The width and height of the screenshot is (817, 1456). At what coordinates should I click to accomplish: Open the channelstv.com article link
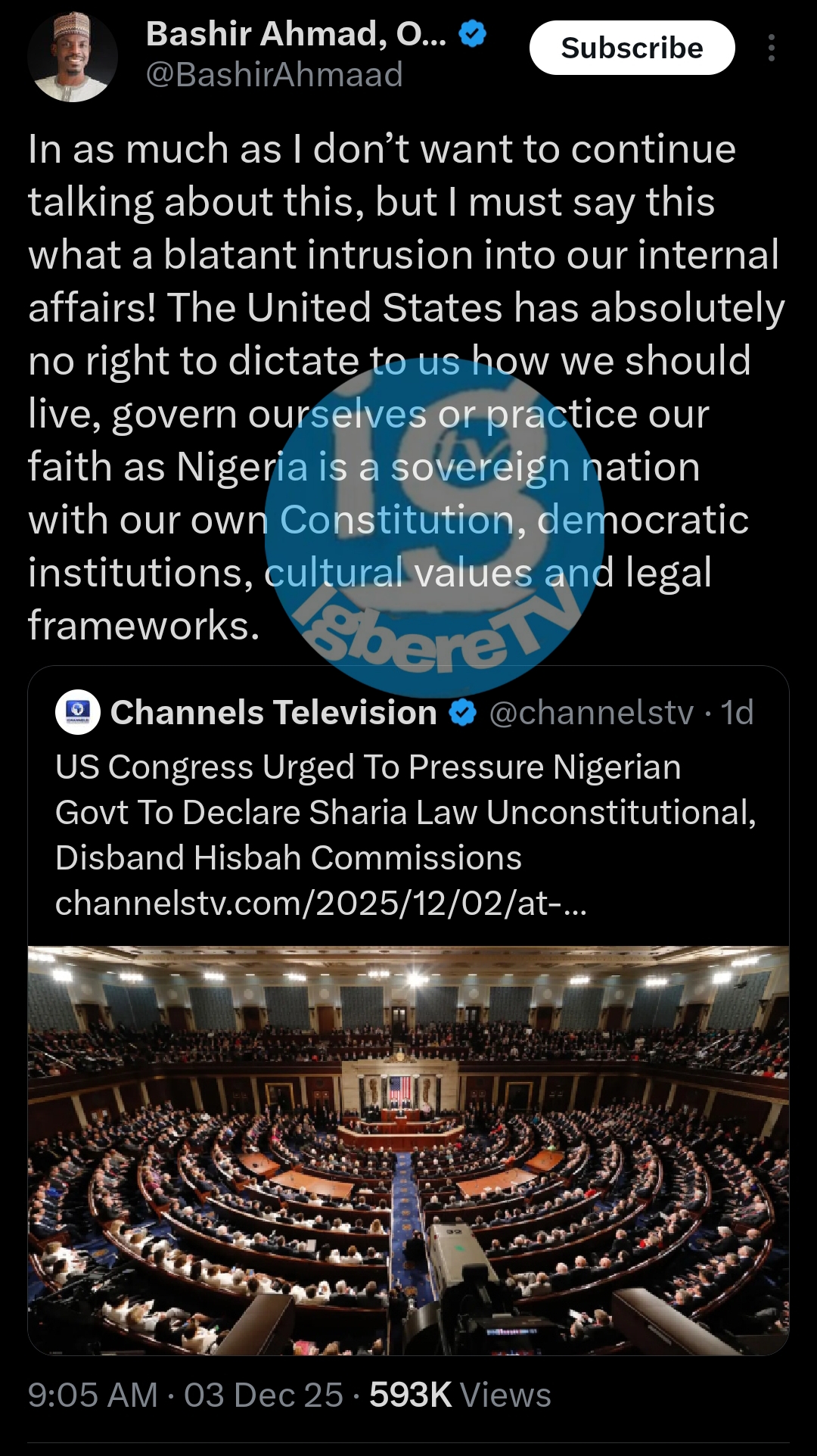pos(321,903)
